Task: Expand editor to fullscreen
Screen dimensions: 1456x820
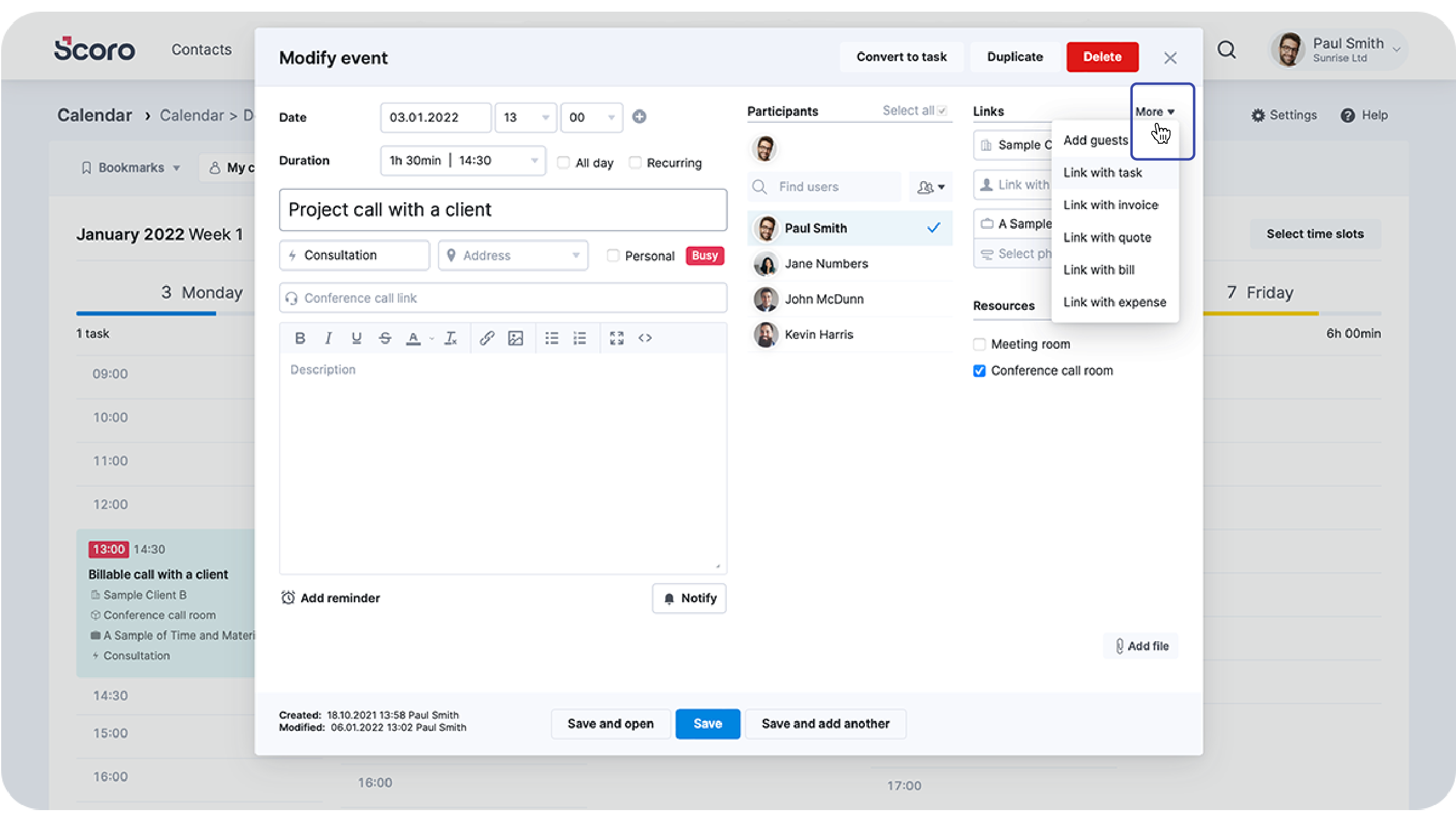Action: point(617,338)
